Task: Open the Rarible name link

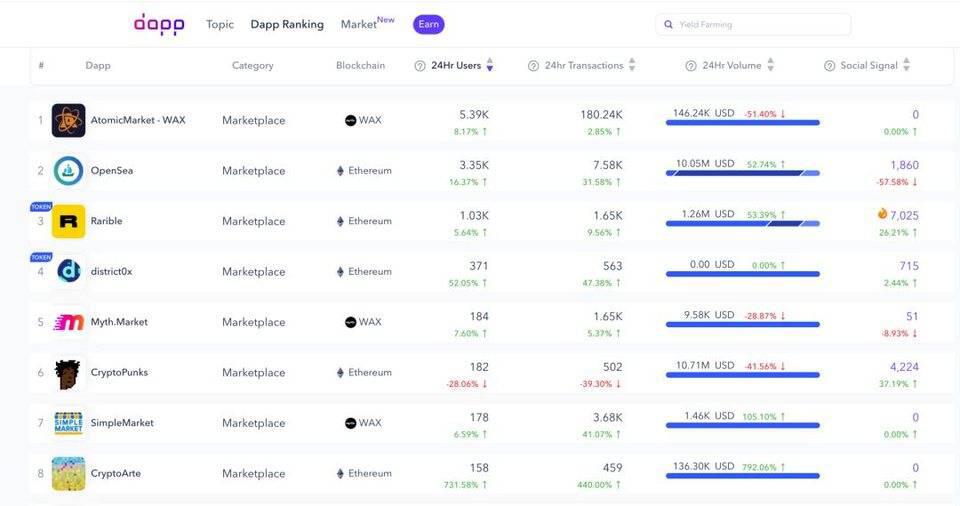Action: pos(107,221)
